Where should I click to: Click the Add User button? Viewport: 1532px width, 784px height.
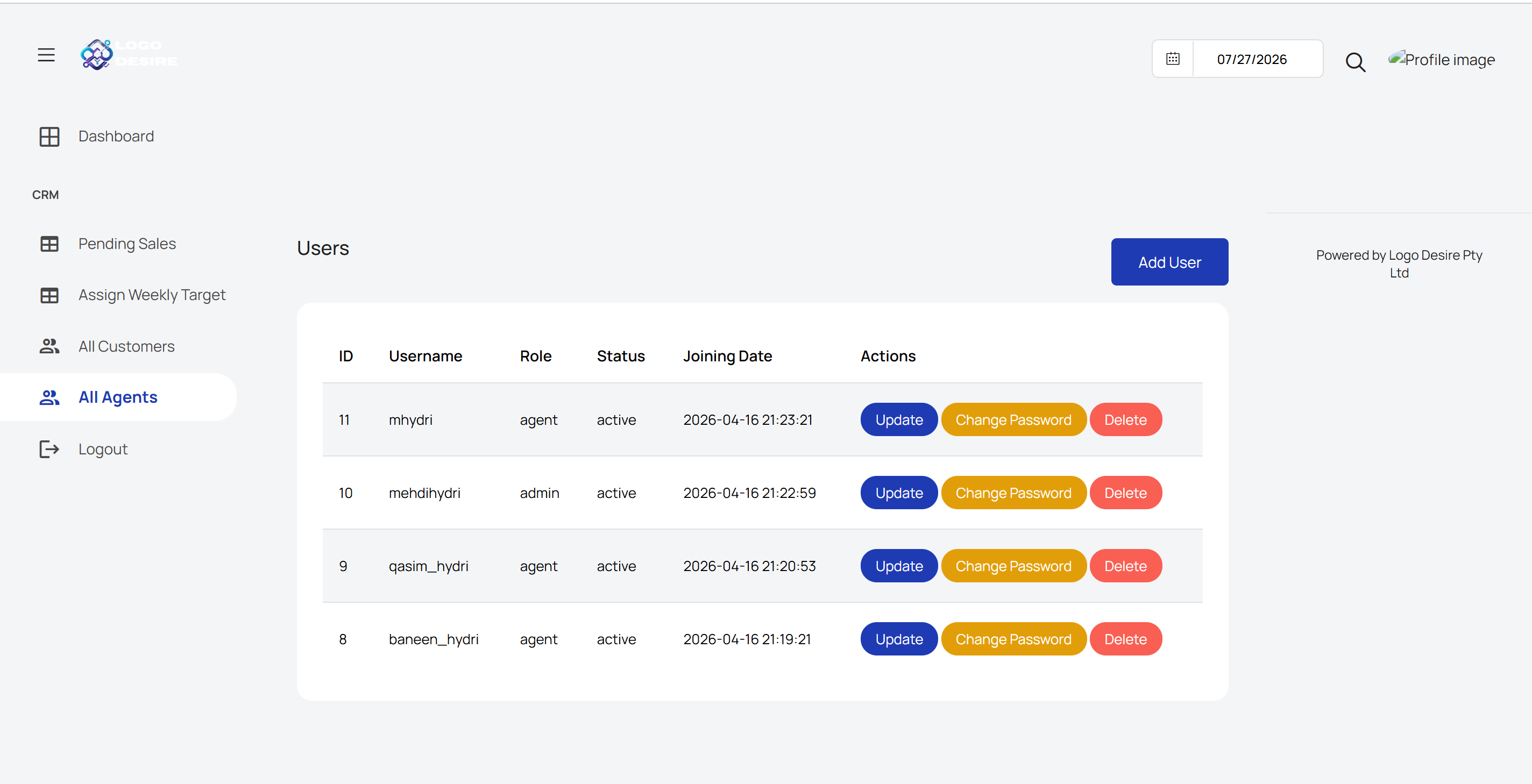[x=1169, y=262]
